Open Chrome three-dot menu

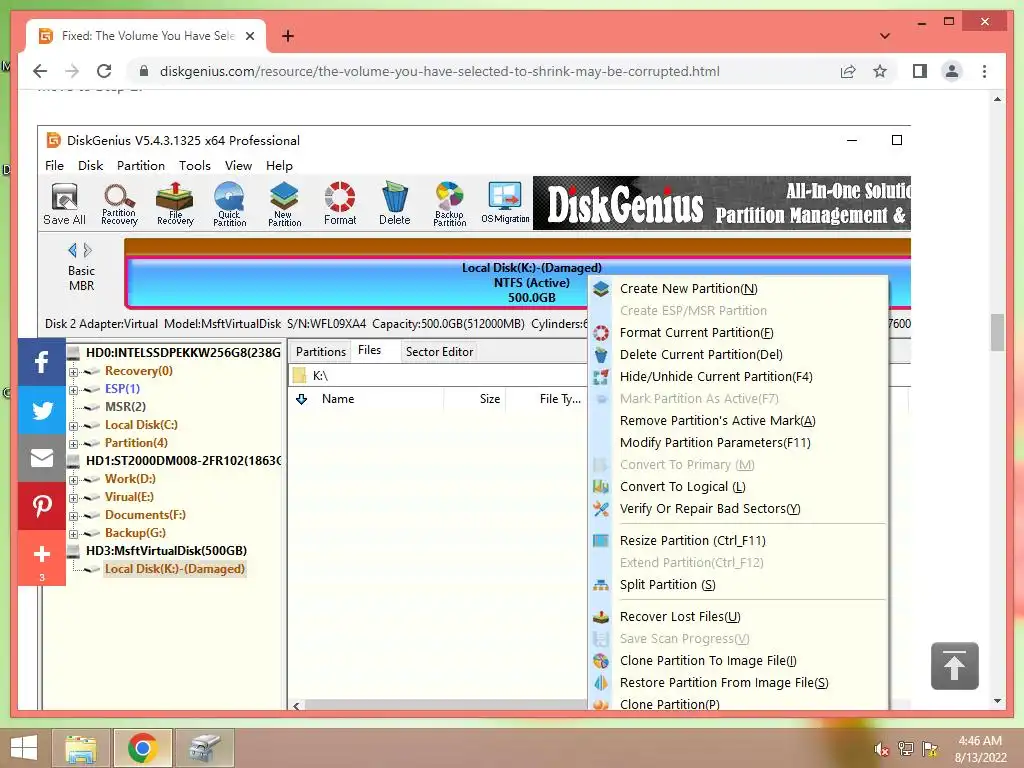[x=984, y=71]
